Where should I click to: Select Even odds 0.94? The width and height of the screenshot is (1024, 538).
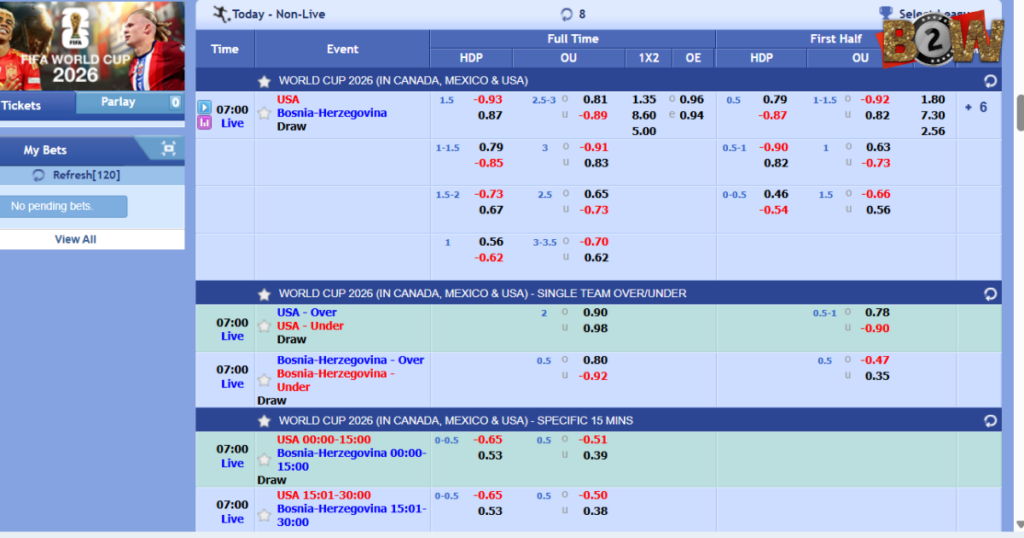(692, 116)
